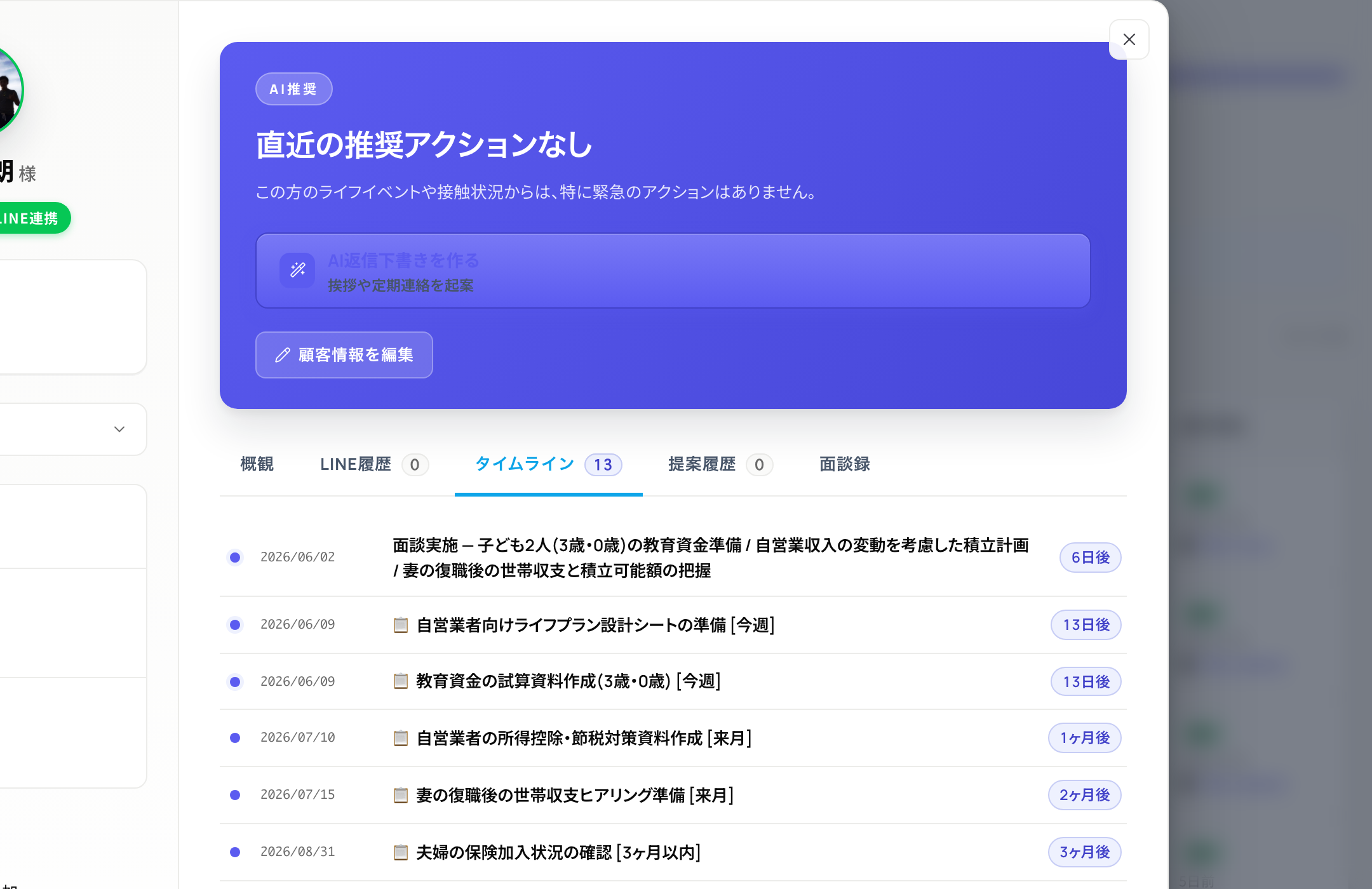Screen dimensions: 1372x889
Task: Click clipboard icon for 夫婦の保険加入状況の確認
Action: click(401, 852)
